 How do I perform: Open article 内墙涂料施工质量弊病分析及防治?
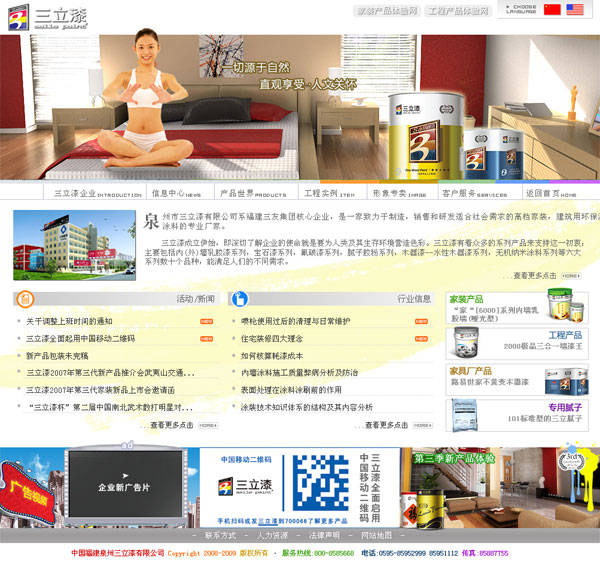(x=299, y=373)
